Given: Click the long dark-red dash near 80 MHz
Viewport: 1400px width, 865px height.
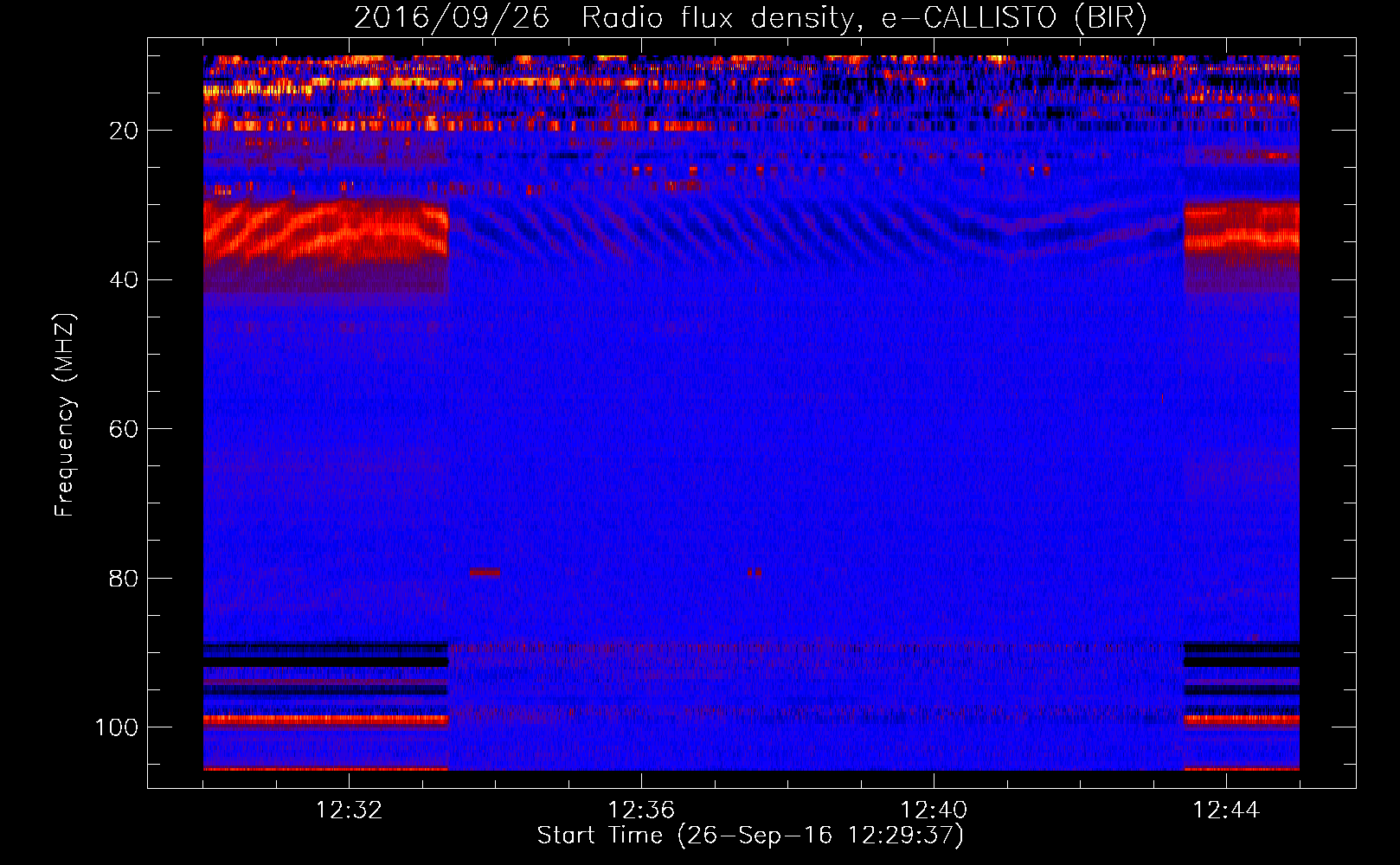Looking at the screenshot, I should click(x=485, y=572).
